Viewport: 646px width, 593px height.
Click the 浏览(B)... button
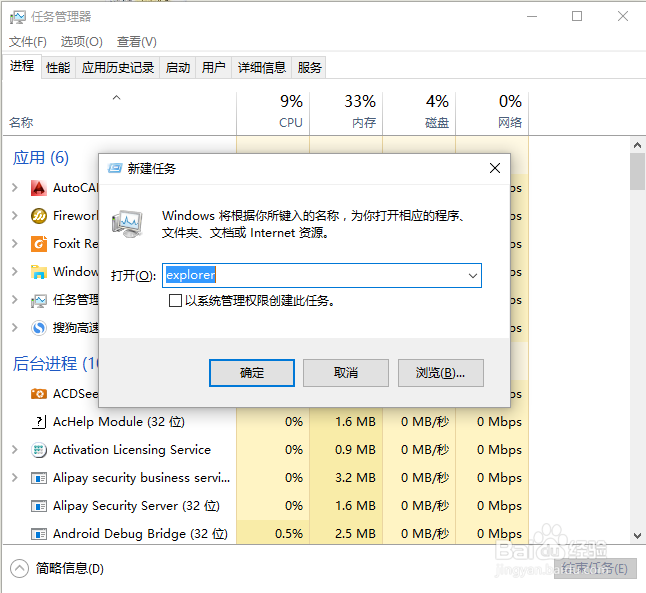[440, 373]
